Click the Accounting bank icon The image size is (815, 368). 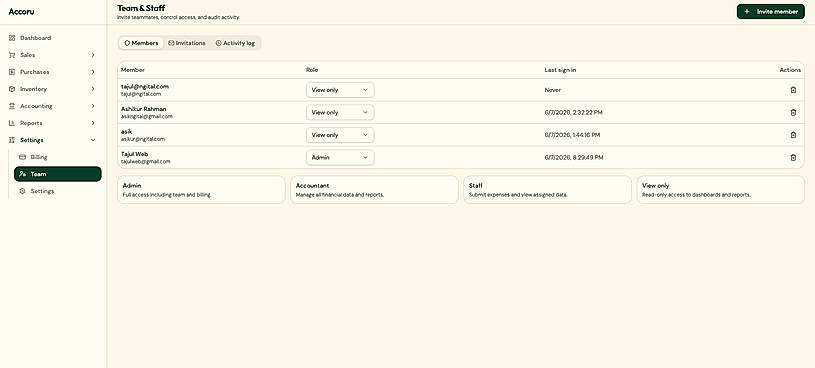12,106
